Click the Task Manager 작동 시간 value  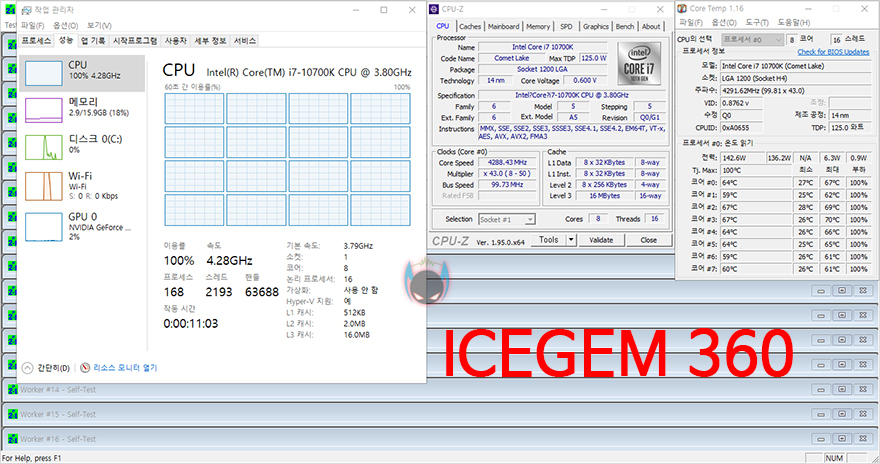click(191, 324)
